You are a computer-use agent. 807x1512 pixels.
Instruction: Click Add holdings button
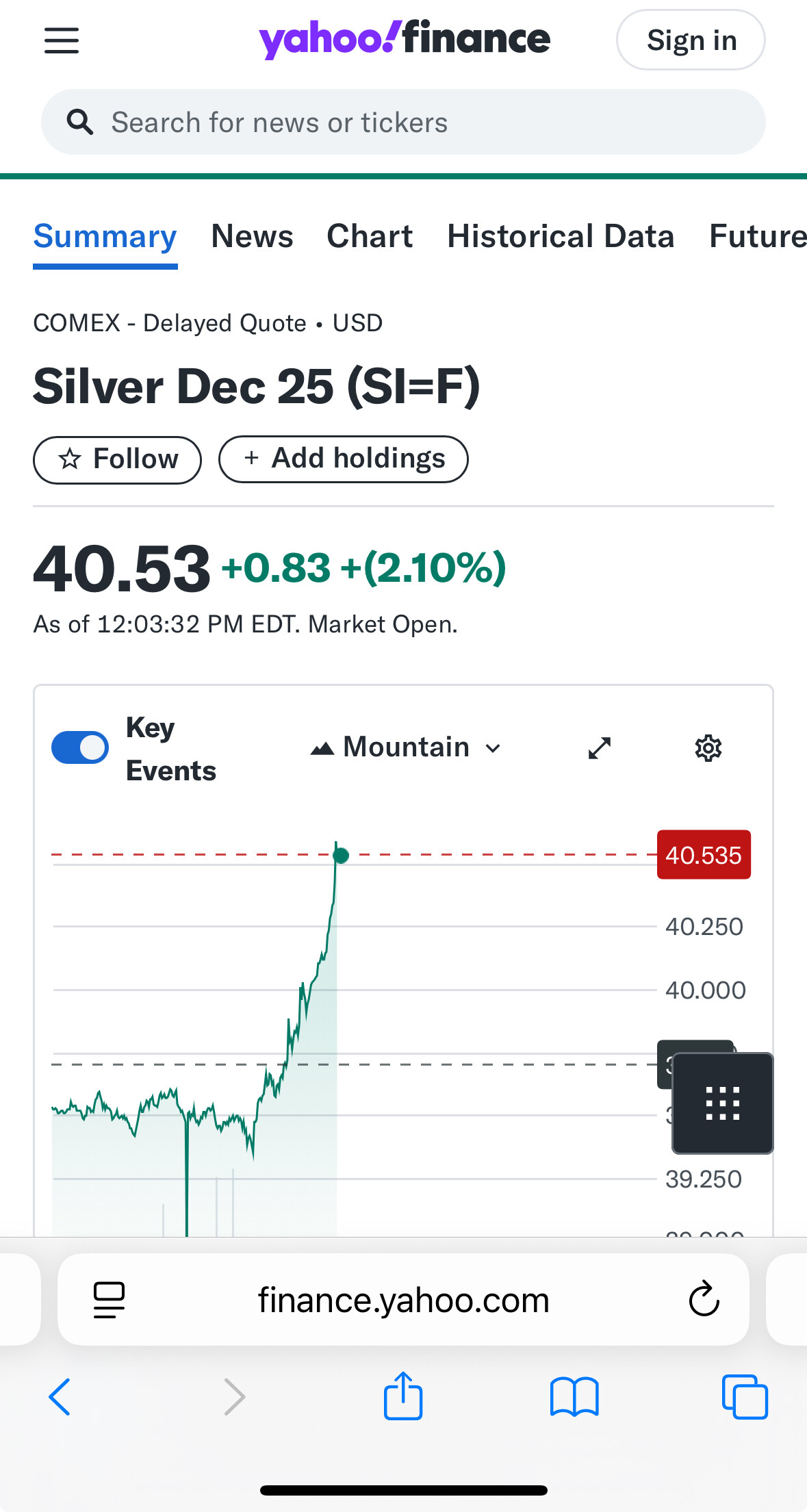[x=344, y=459]
